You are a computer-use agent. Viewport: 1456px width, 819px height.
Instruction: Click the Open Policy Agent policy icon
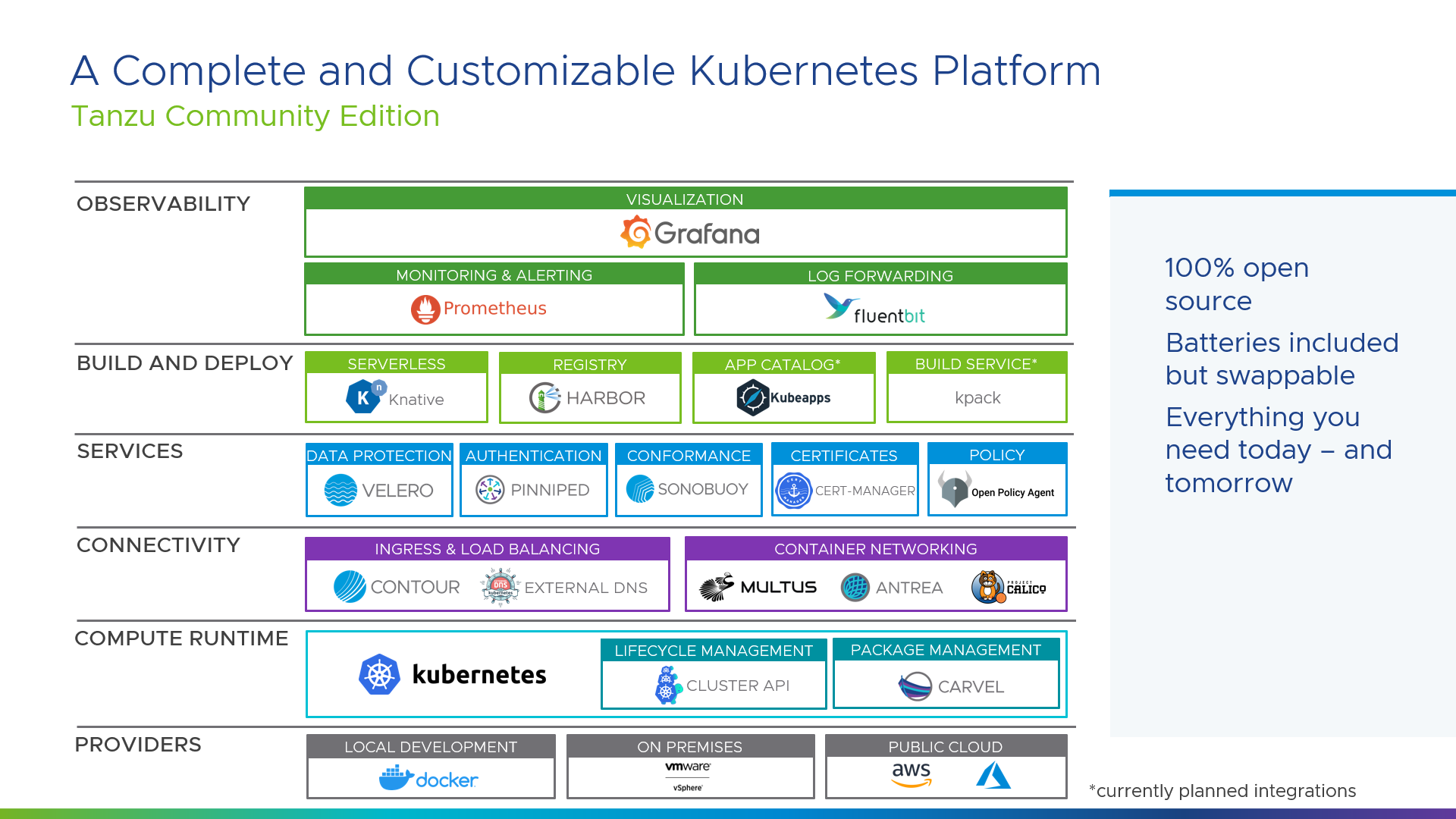(951, 490)
